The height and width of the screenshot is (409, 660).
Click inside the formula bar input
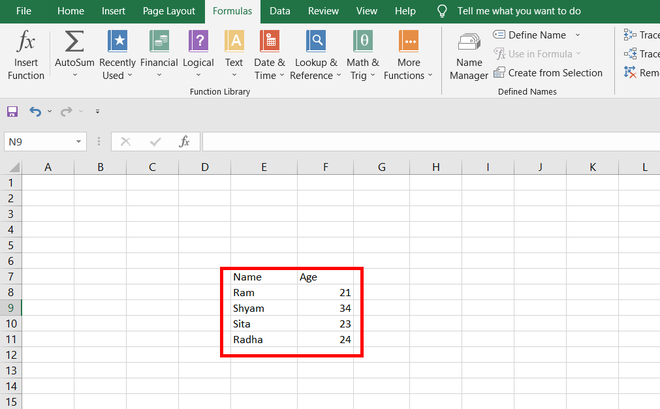[x=431, y=142]
